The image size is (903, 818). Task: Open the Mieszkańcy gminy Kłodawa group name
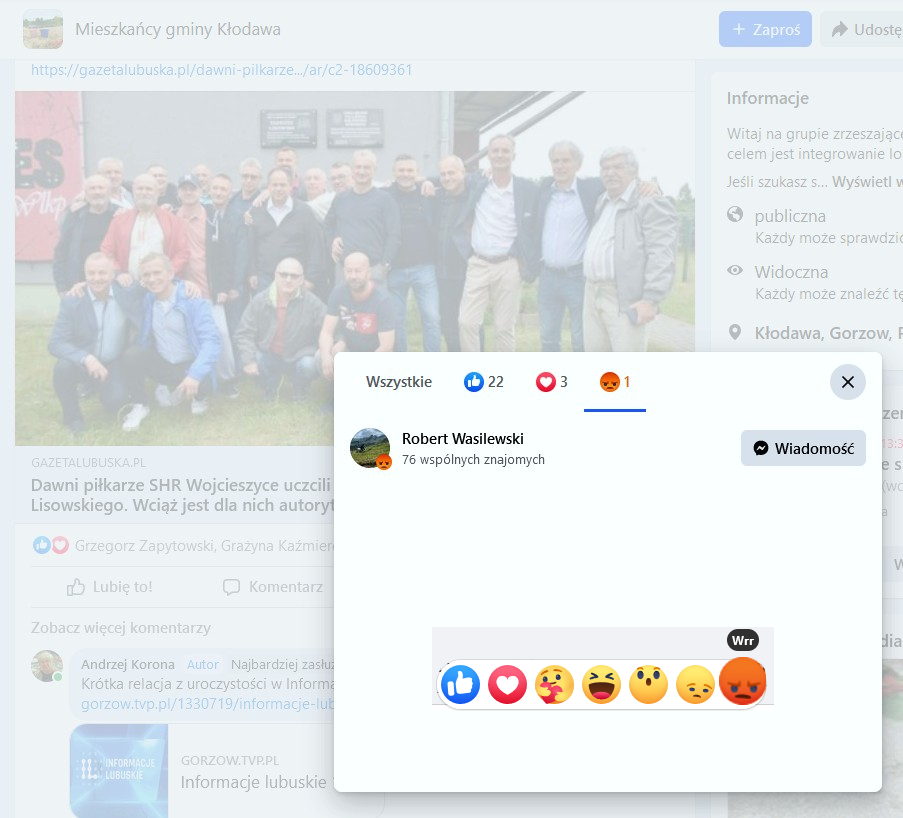178,29
